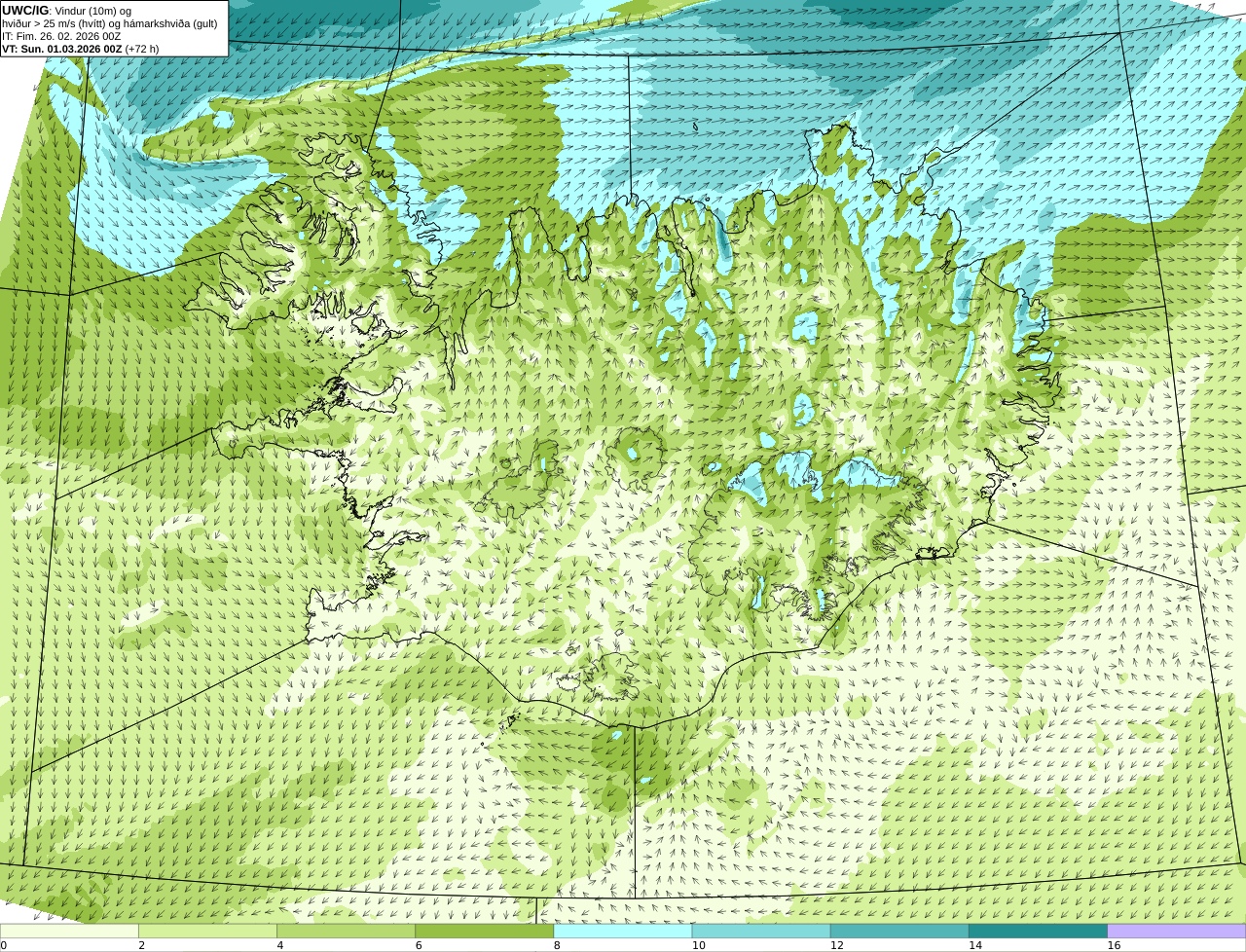
Task: Click the legend tick label "14"
Action: point(975,945)
